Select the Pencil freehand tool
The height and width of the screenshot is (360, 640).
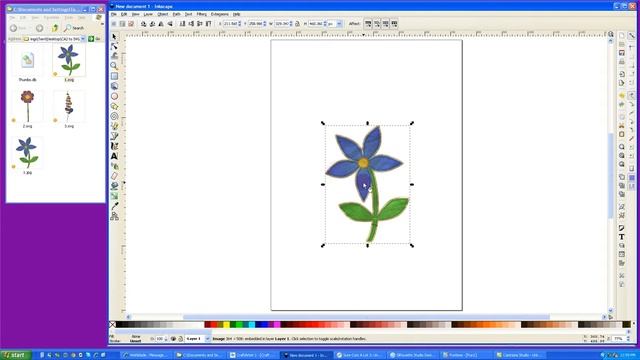pyautogui.click(x=114, y=126)
